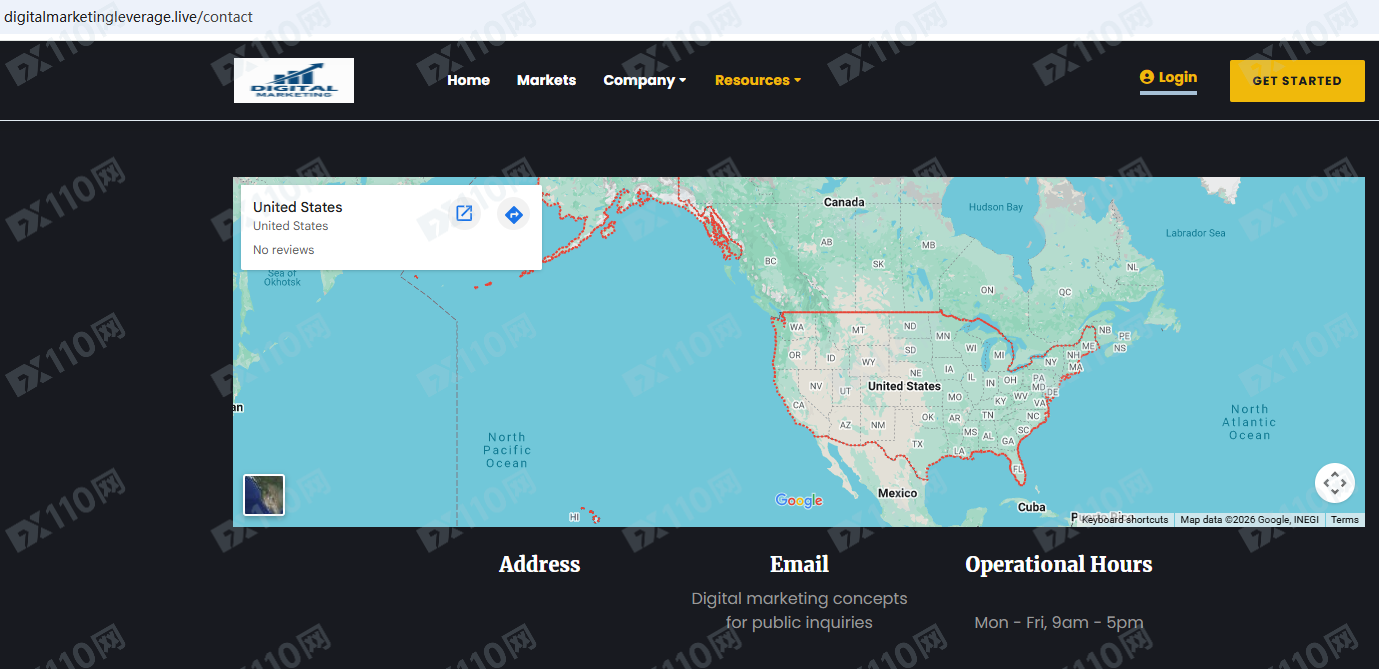Screen dimensions: 1379x669
Task: Click the Labrador Sea map label
Action: [1195, 233]
